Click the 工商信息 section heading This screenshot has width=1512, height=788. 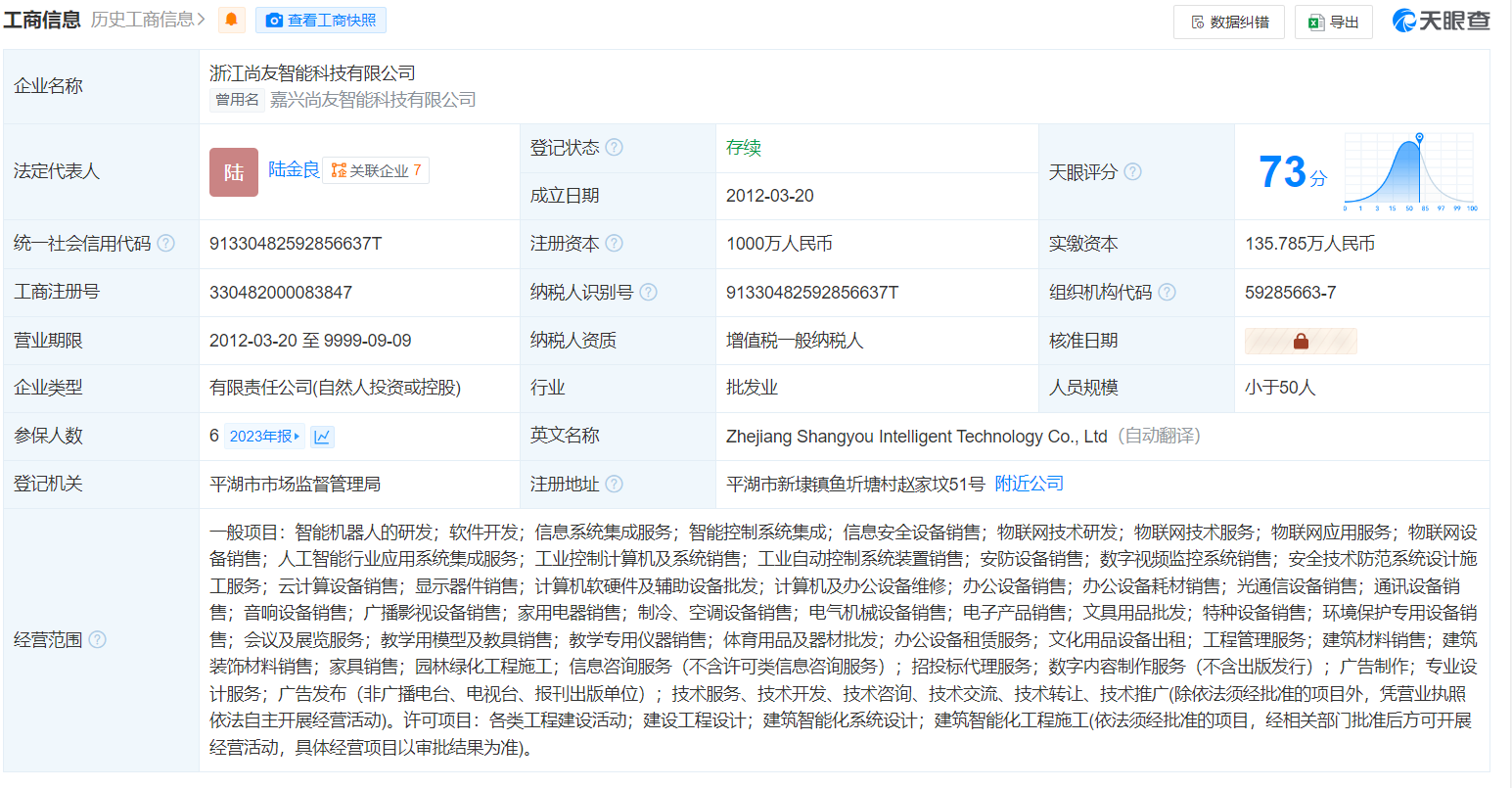[42, 20]
